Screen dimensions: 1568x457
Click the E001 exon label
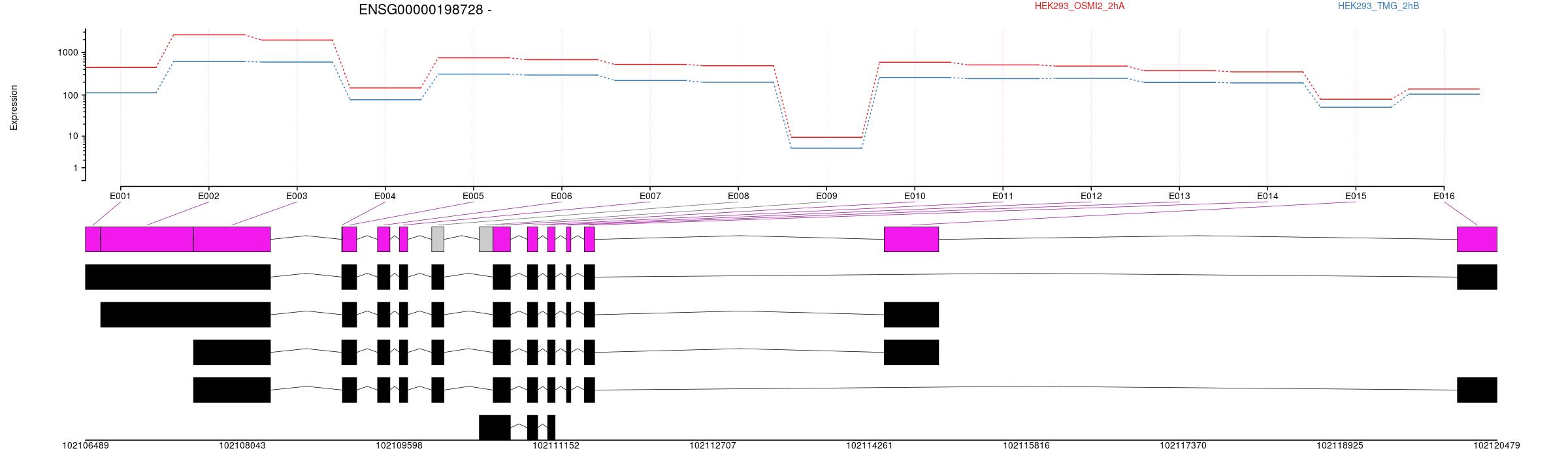(x=120, y=196)
